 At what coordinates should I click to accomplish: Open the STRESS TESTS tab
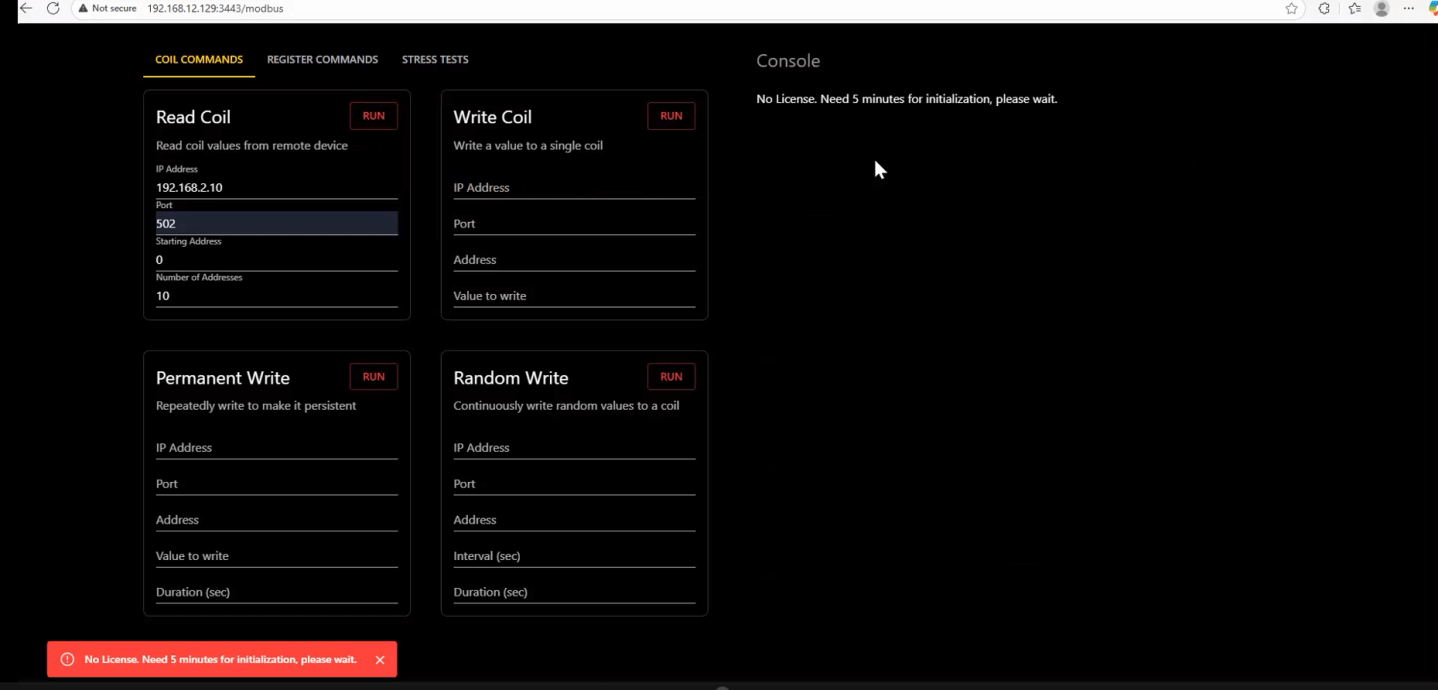[435, 59]
